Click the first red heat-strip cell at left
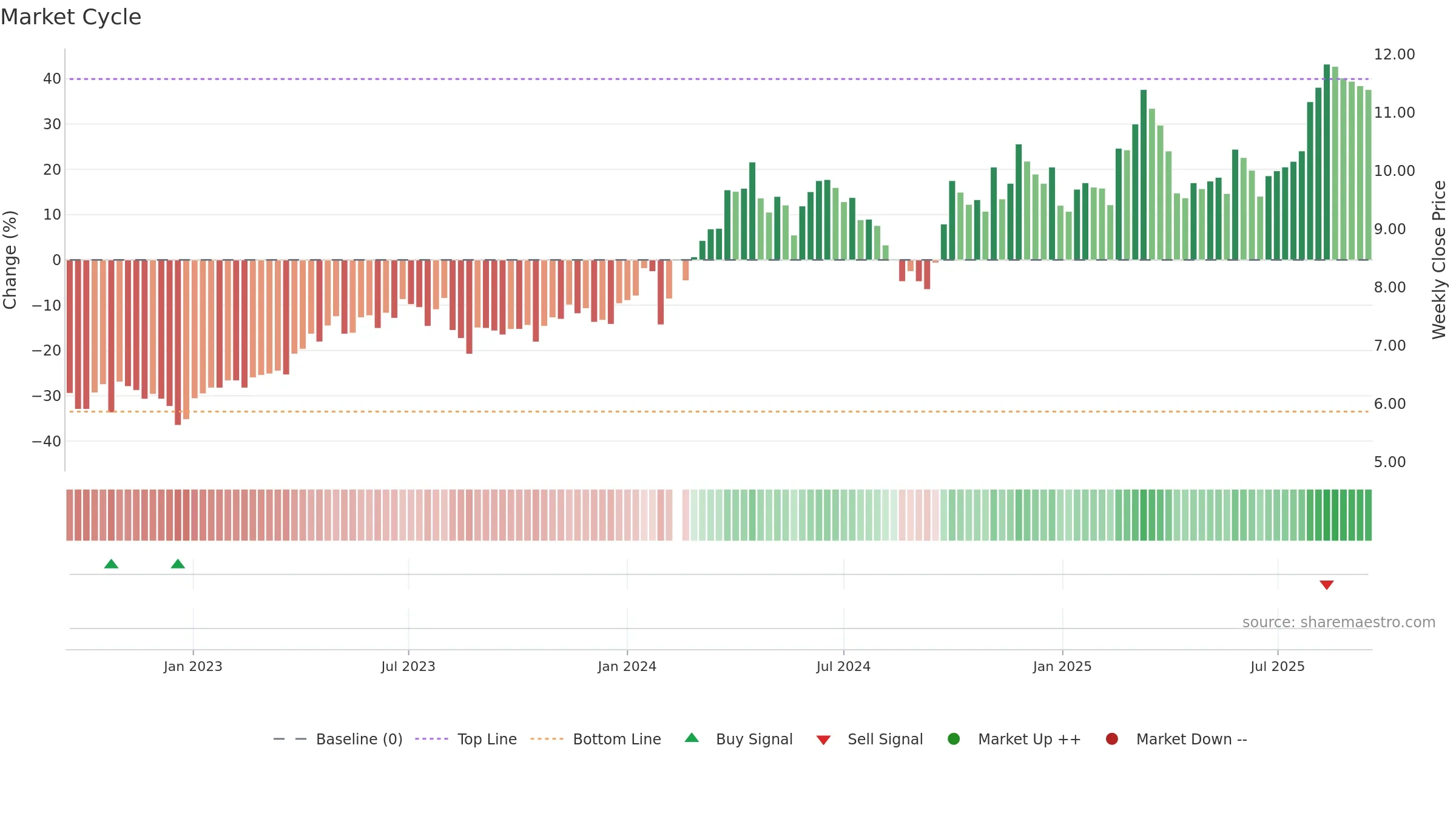Screen dimensions: 1456x819 click(x=70, y=515)
